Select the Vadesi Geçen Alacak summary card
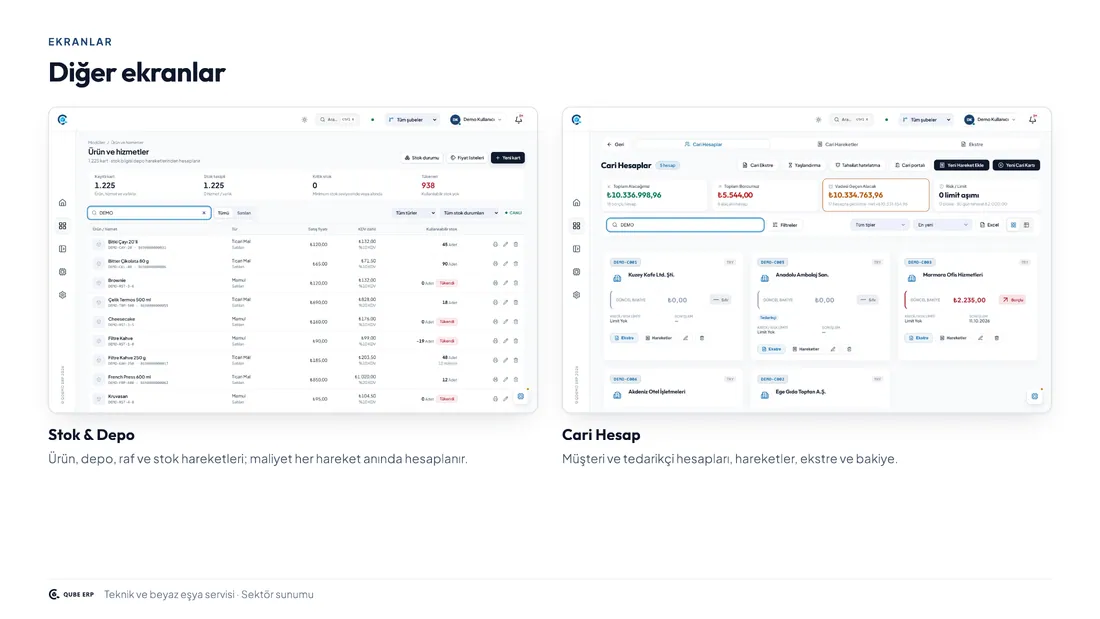Screen dimensions: 1100x619 [876, 194]
